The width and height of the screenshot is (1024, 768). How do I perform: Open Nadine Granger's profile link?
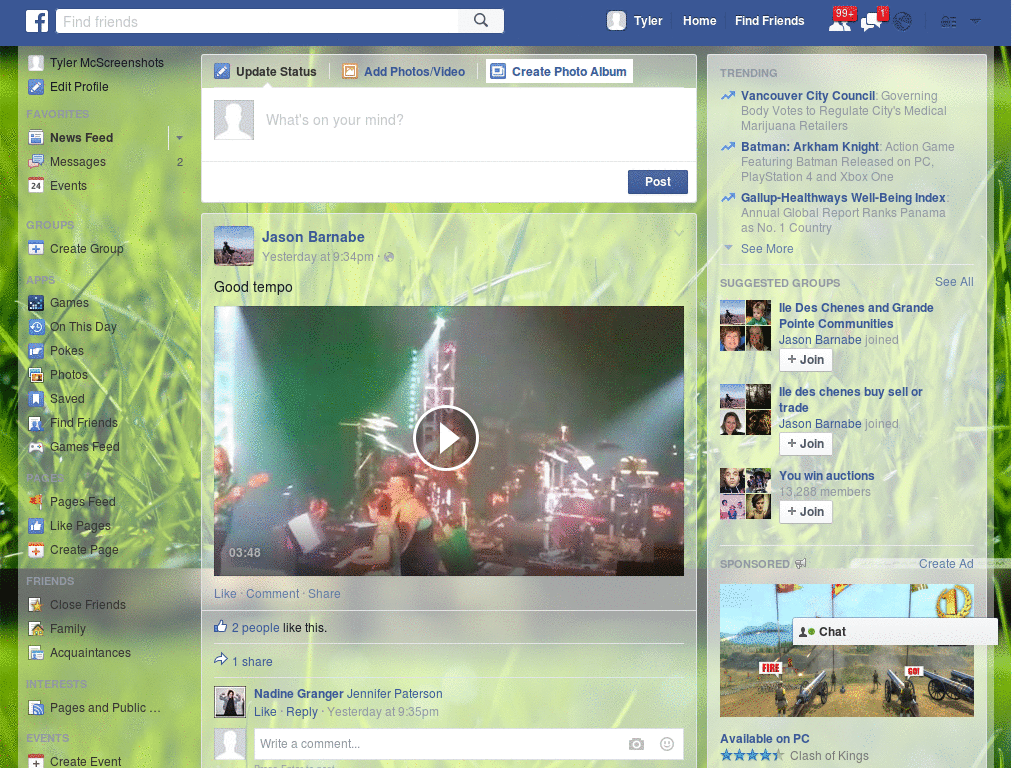pos(298,694)
